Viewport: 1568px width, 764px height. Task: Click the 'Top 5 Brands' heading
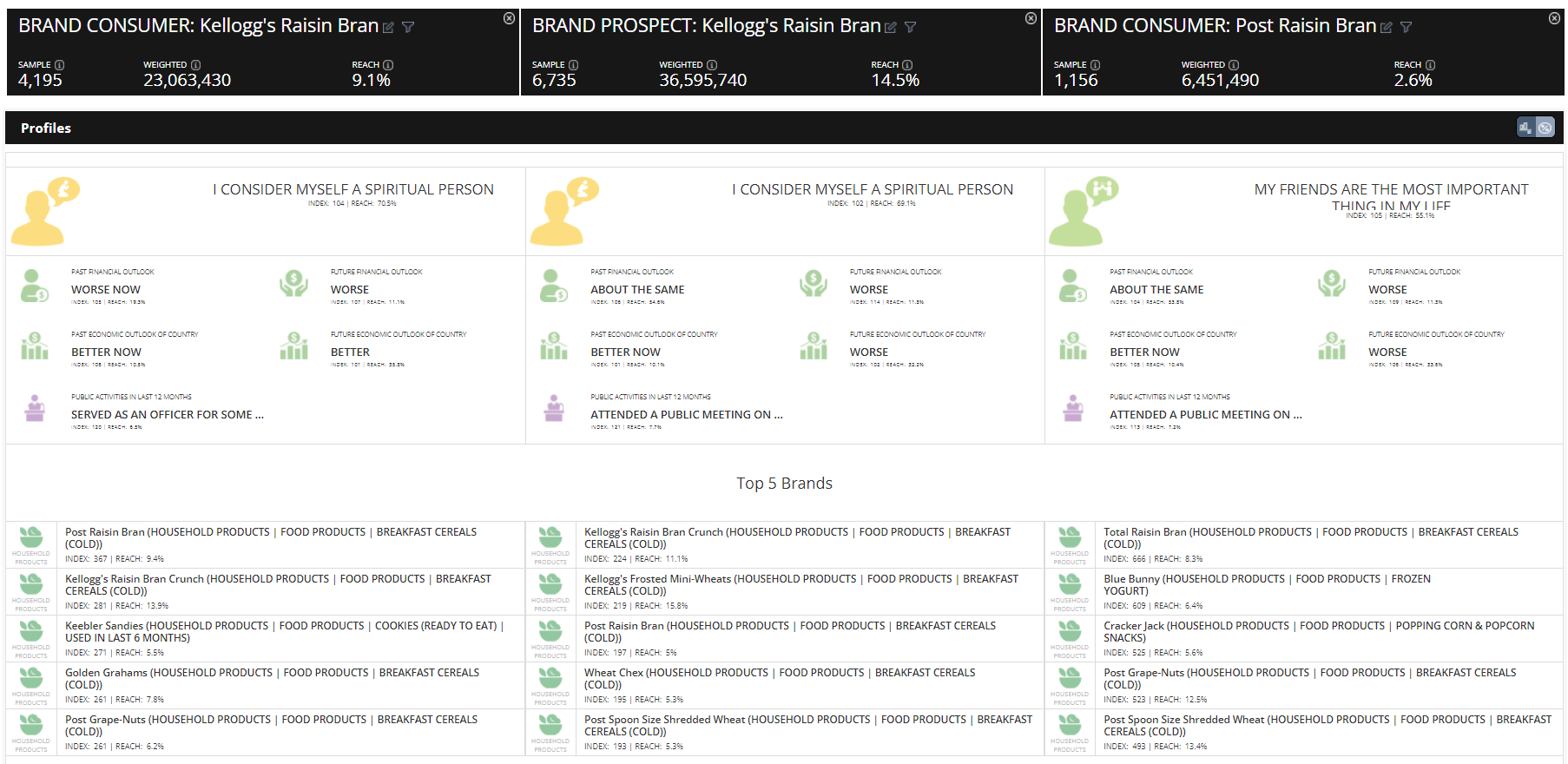784,484
